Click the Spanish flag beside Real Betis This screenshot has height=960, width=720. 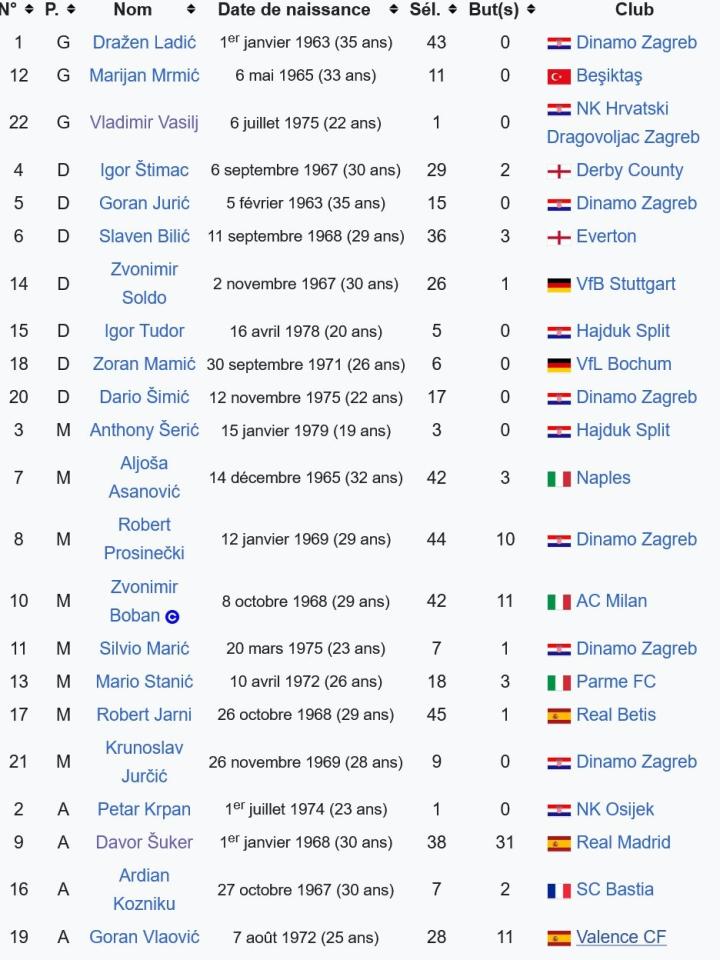pyautogui.click(x=559, y=716)
